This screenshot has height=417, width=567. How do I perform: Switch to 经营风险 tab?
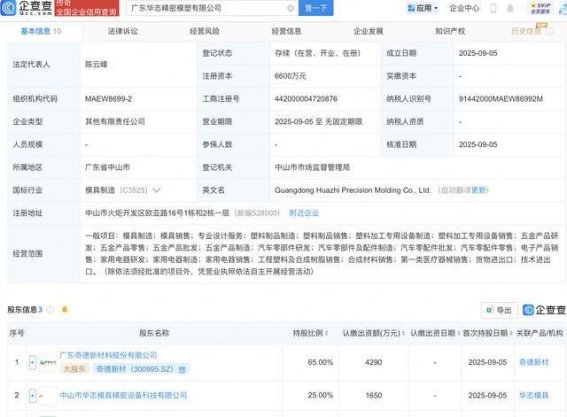(x=205, y=31)
